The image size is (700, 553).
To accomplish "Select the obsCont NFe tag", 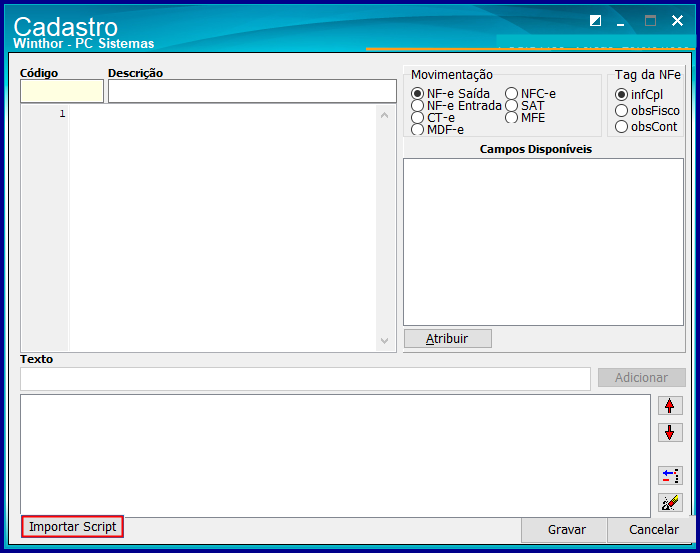I will 646,127.
